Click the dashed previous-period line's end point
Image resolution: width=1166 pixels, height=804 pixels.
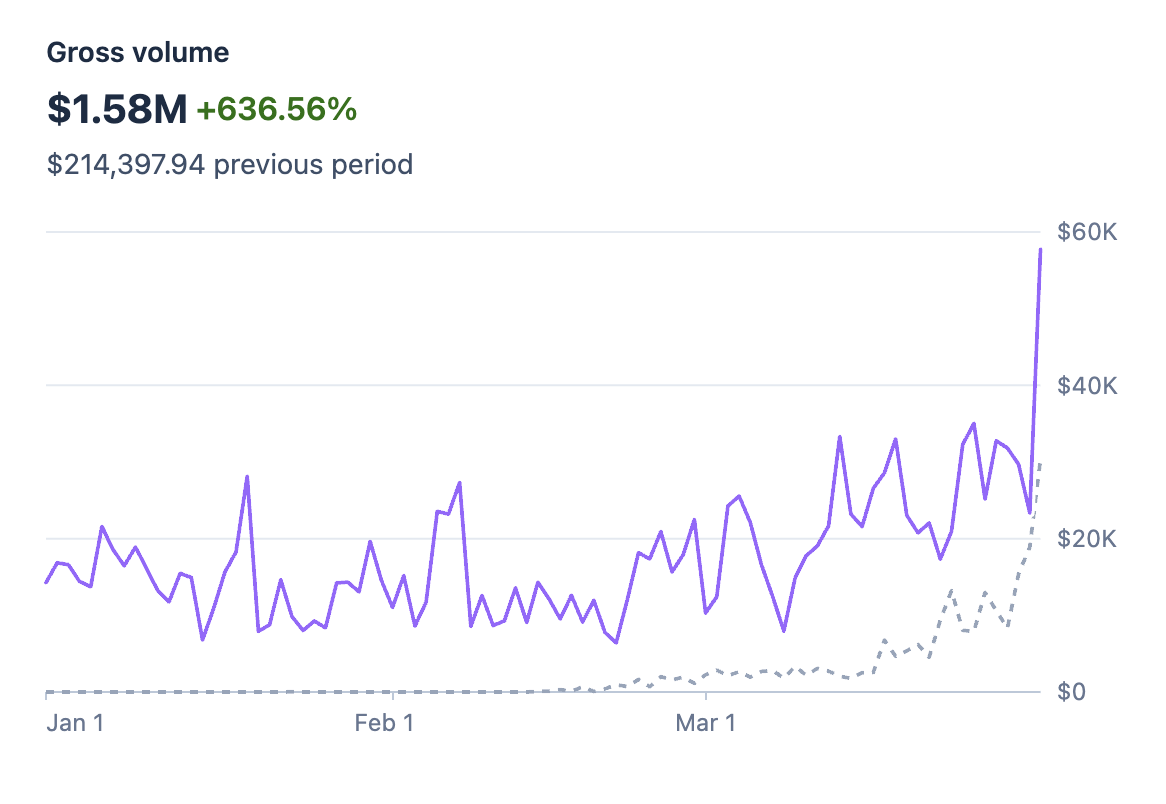point(1040,465)
